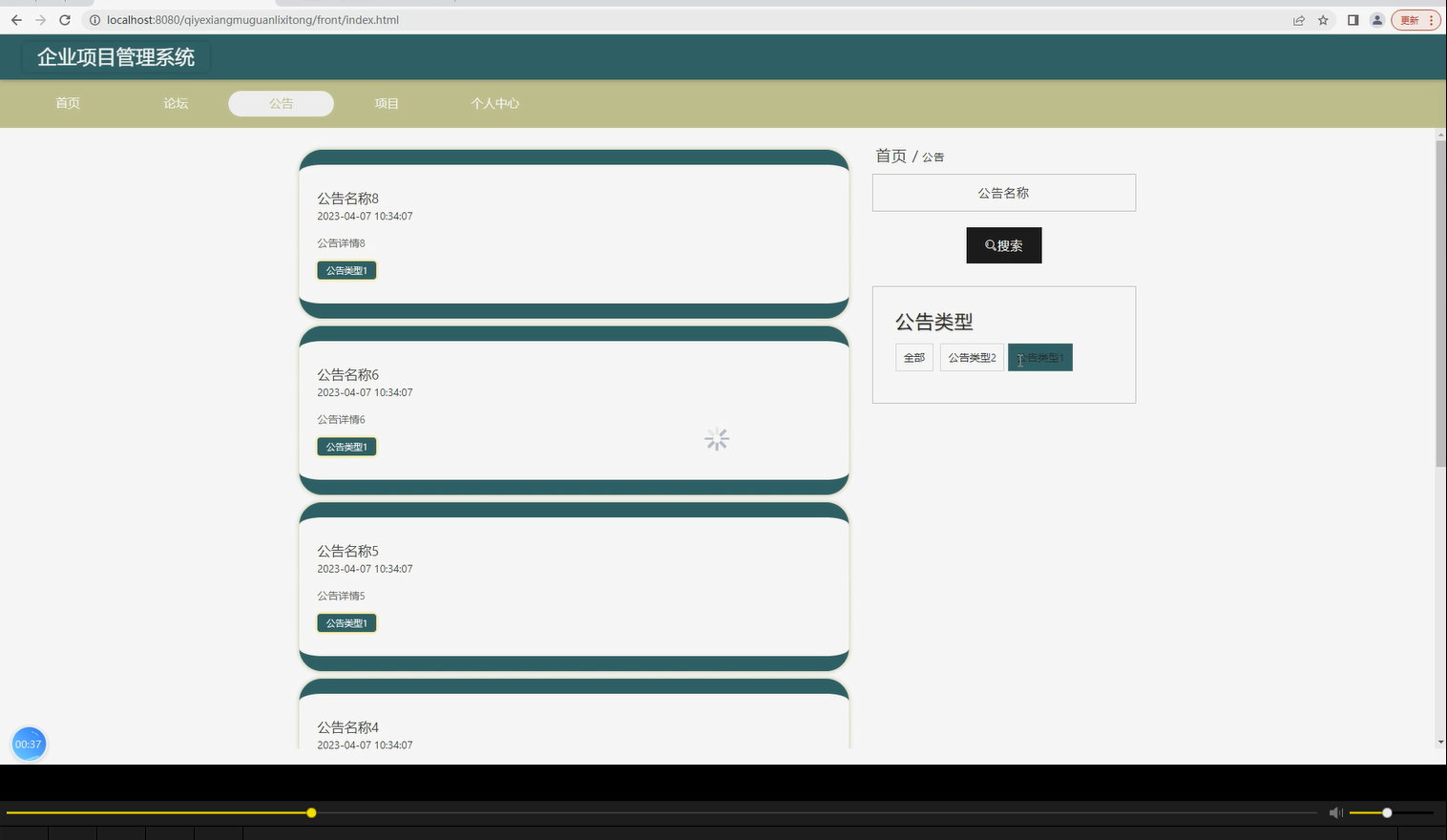The height and width of the screenshot is (840, 1447).
Task: Open the browser profile avatar
Action: [1377, 20]
